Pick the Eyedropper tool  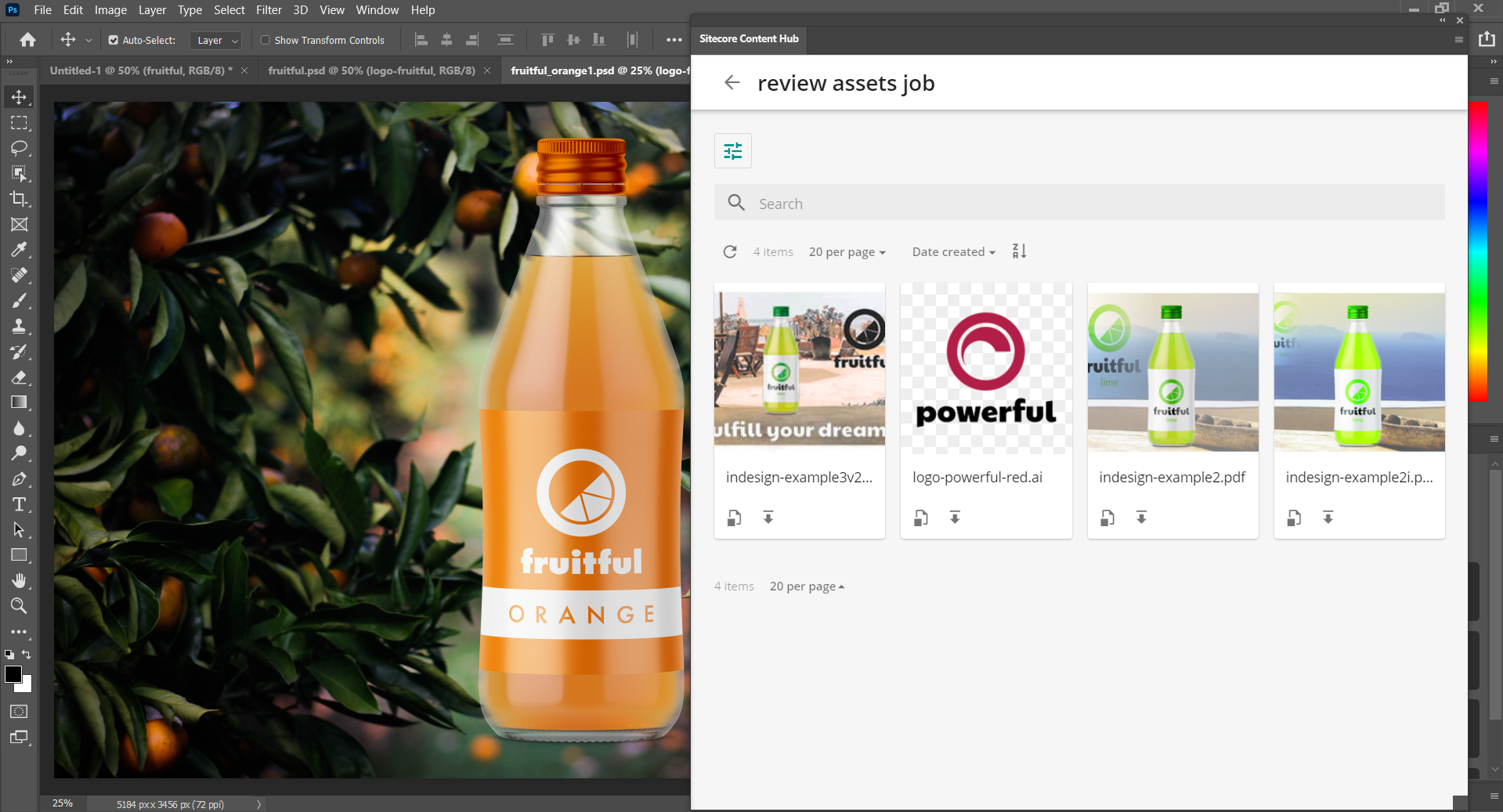(19, 250)
